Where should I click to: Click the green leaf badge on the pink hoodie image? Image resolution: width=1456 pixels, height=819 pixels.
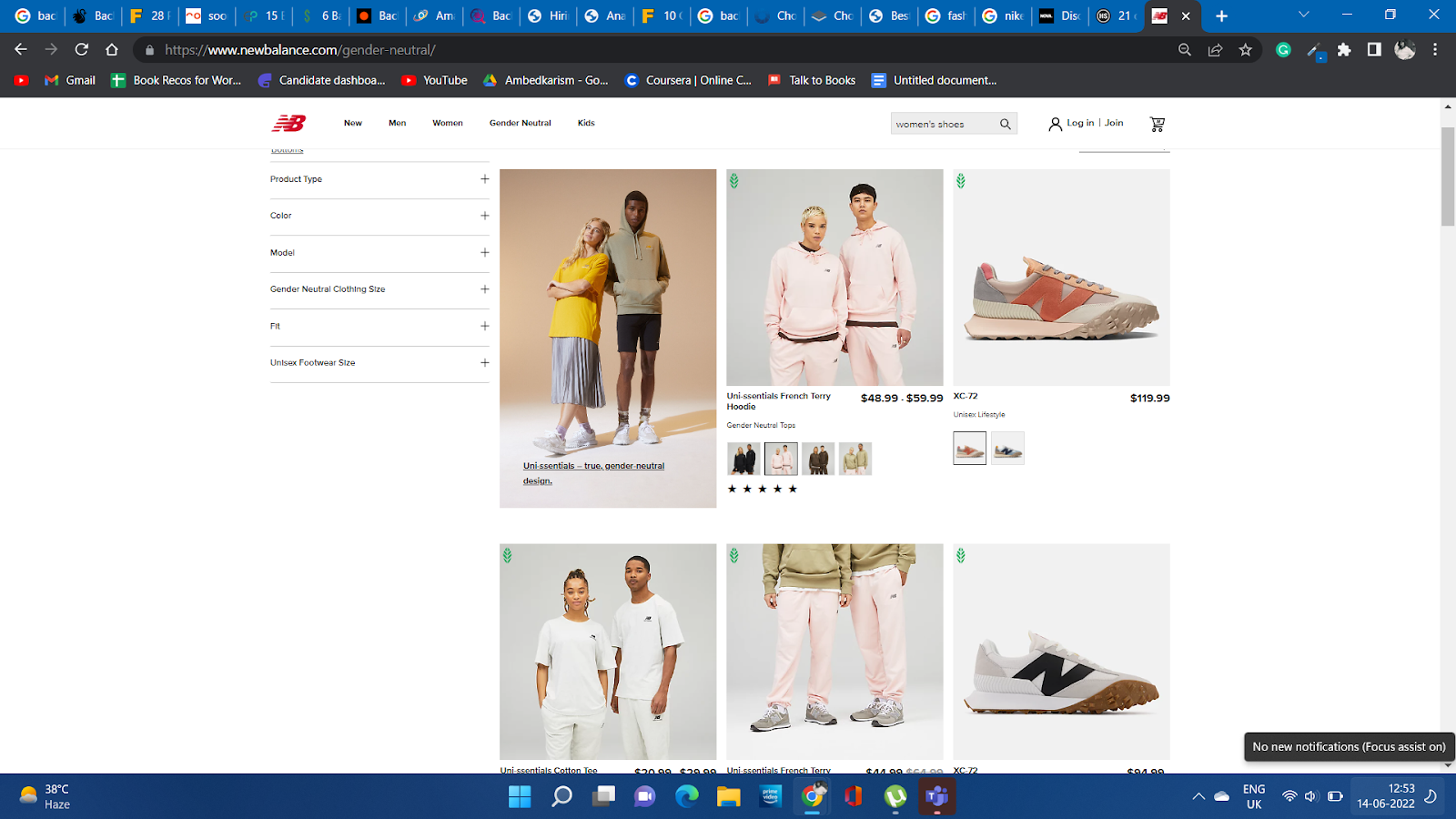[734, 181]
